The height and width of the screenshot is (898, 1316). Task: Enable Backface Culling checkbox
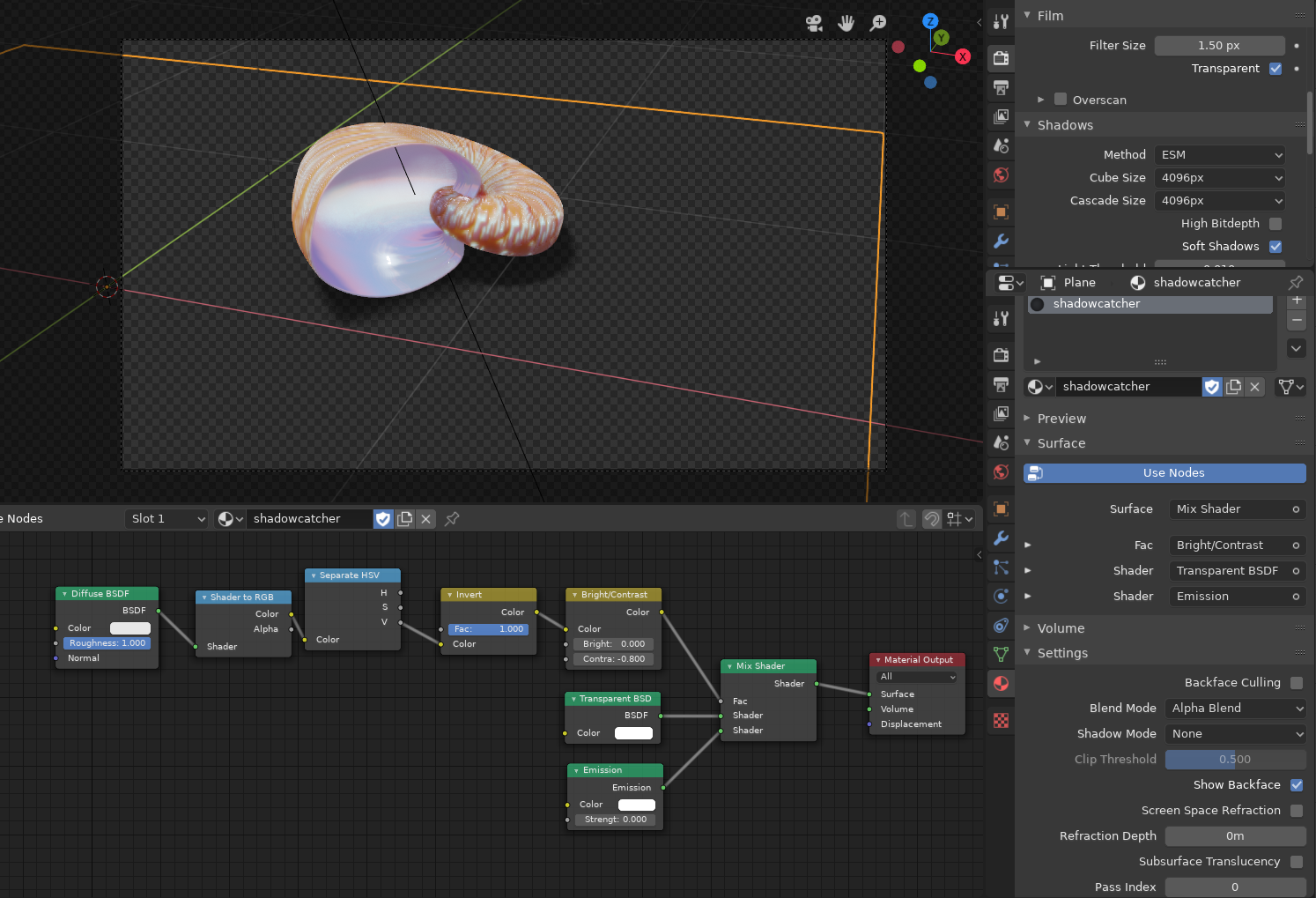[x=1297, y=683]
